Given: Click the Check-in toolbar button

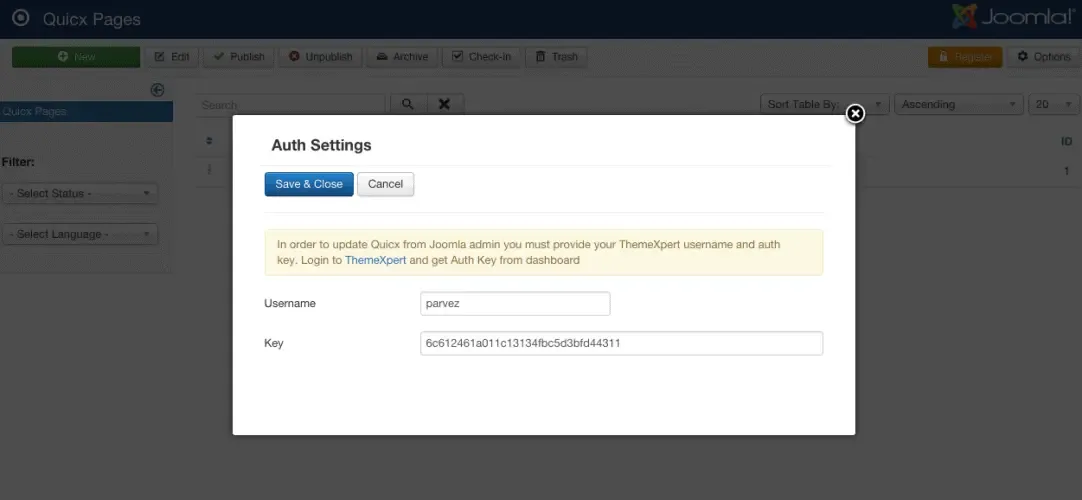Looking at the screenshot, I should (482, 57).
